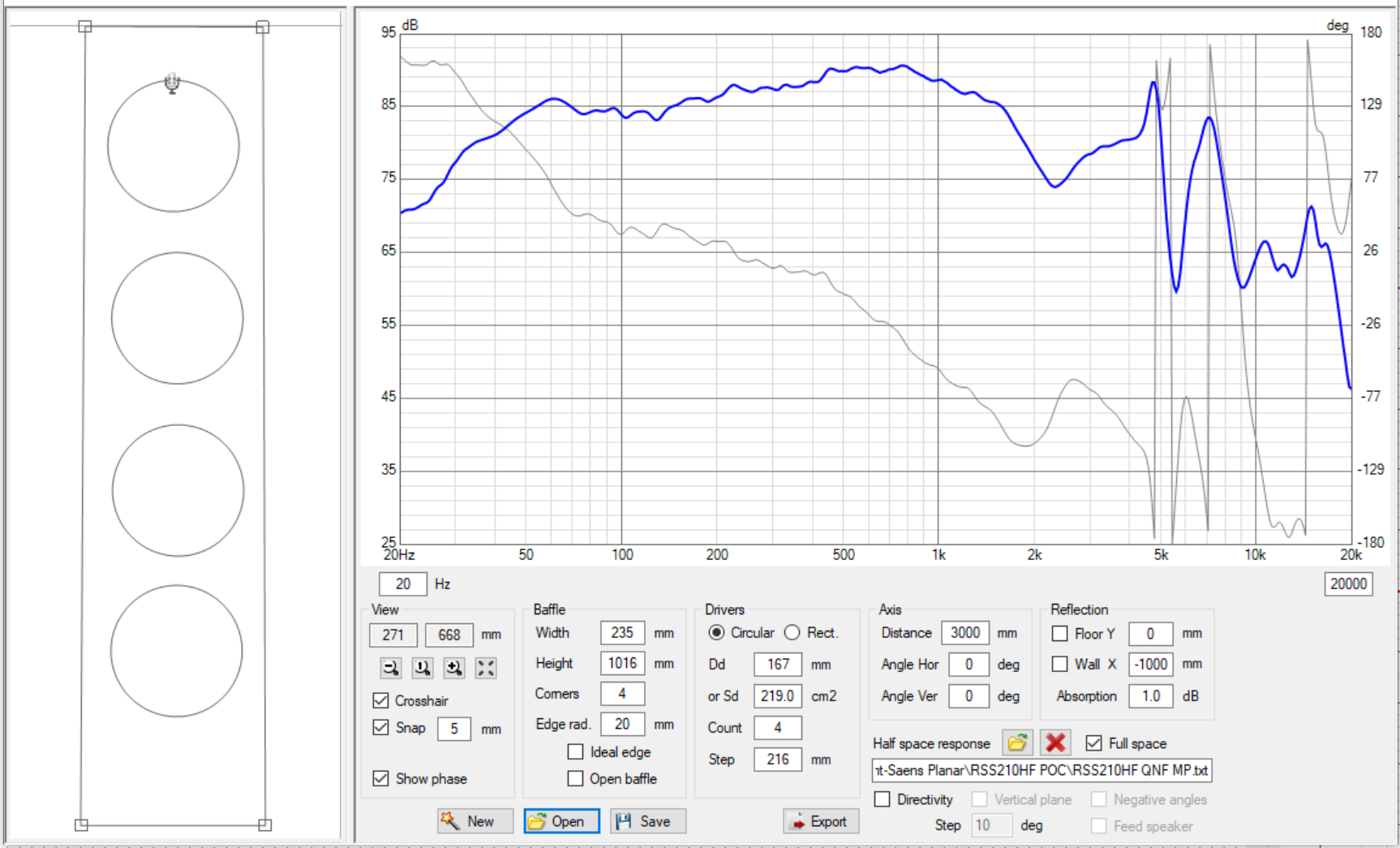Image resolution: width=1400 pixels, height=848 pixels.
Task: Click the View X coordinate 271 box
Action: point(393,635)
